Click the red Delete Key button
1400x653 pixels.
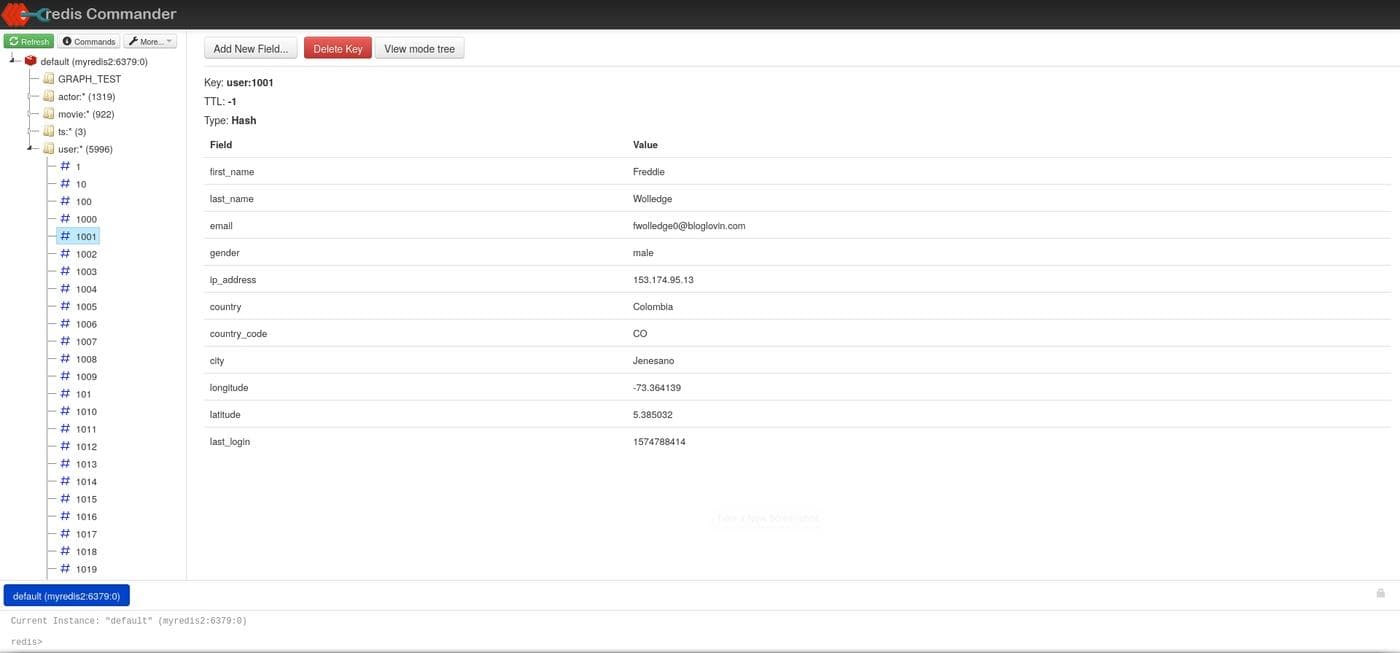tap(338, 48)
